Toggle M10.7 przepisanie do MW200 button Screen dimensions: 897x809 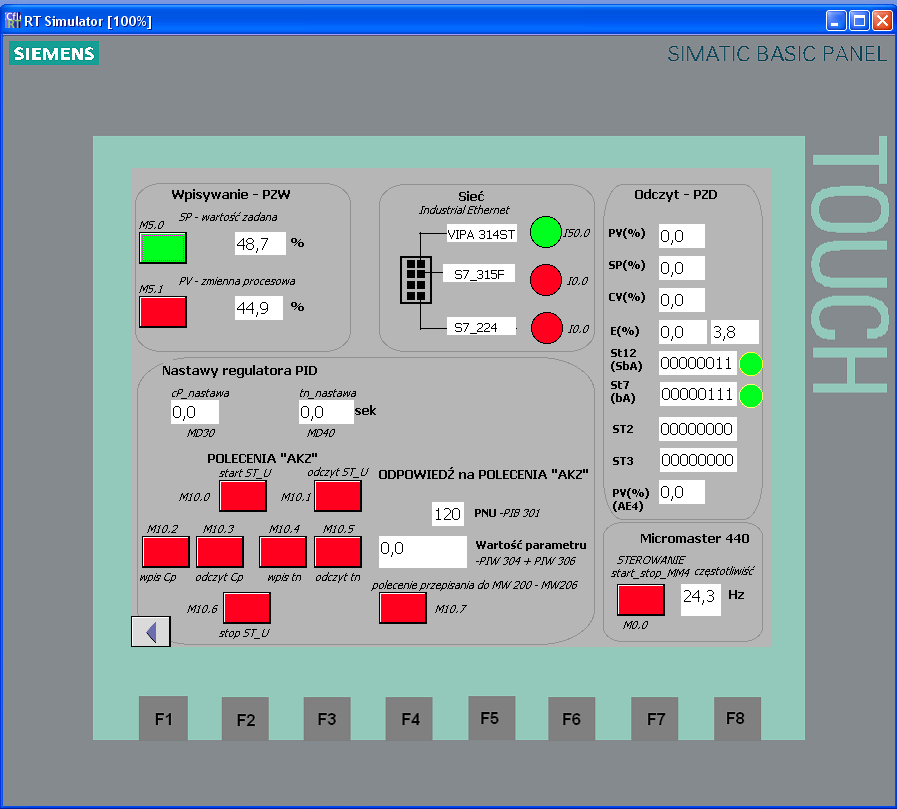click(x=403, y=608)
